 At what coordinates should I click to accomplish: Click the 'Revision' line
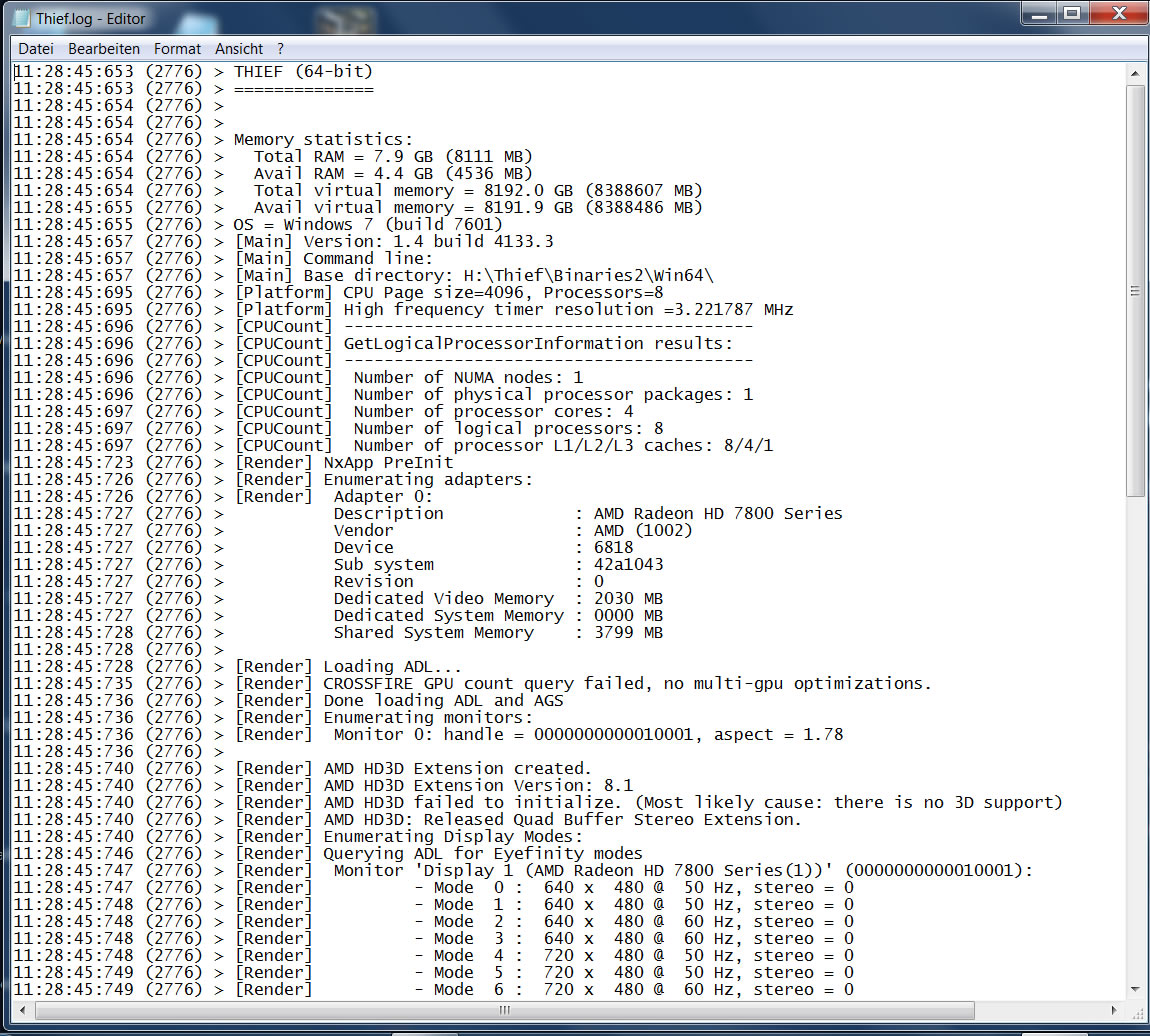[x=469, y=581]
